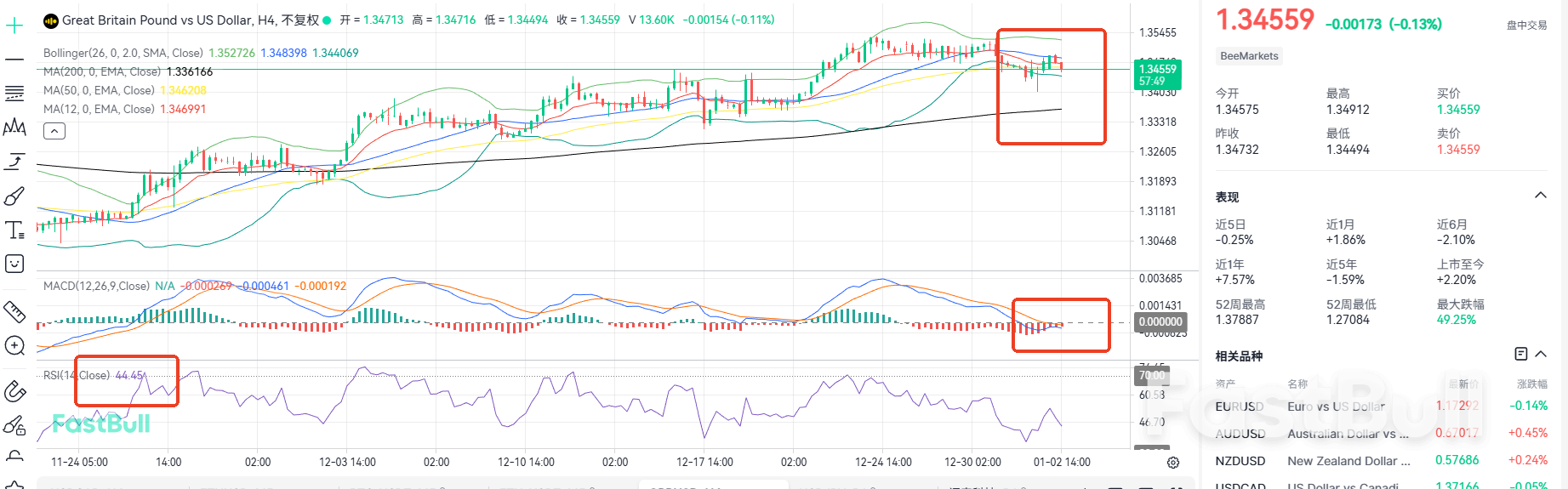Screen dimensions: 1568x489
Task: Open the Fibonacci retracement lines tool
Action: point(14,93)
